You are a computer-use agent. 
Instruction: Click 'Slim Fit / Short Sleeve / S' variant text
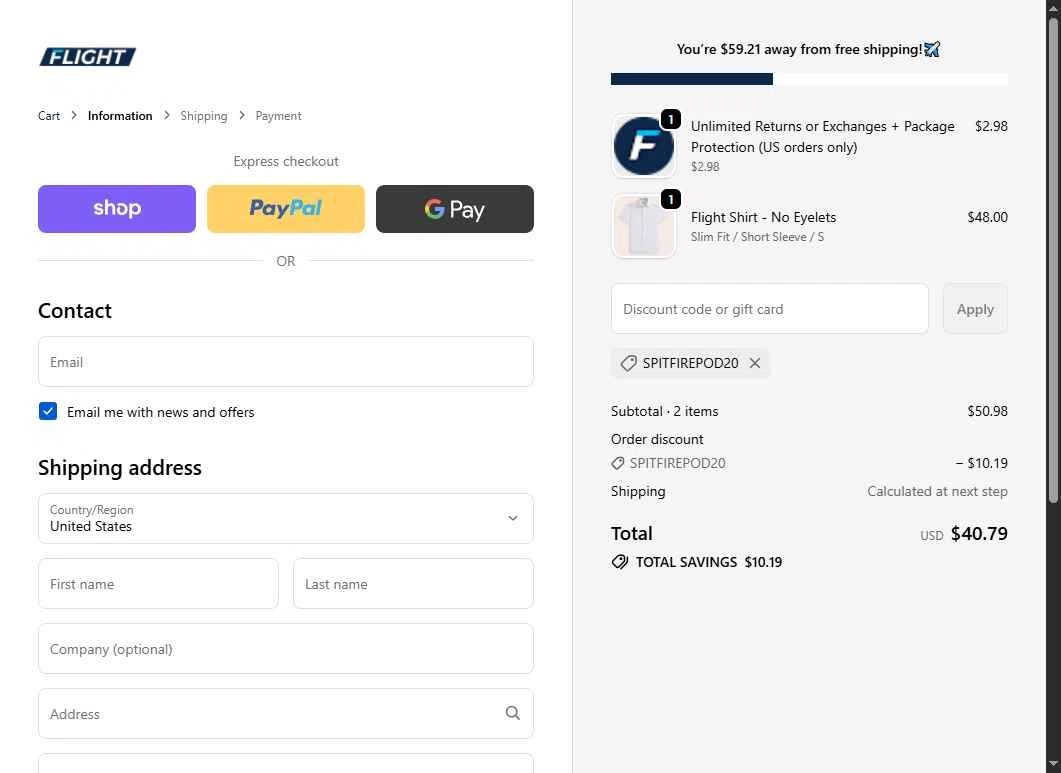point(757,237)
